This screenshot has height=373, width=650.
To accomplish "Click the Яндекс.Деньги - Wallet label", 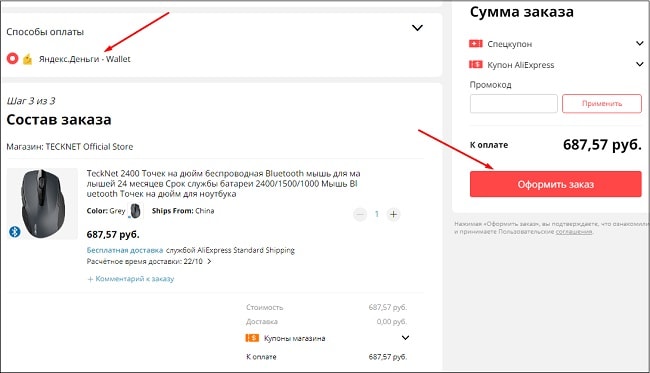I will (x=85, y=59).
